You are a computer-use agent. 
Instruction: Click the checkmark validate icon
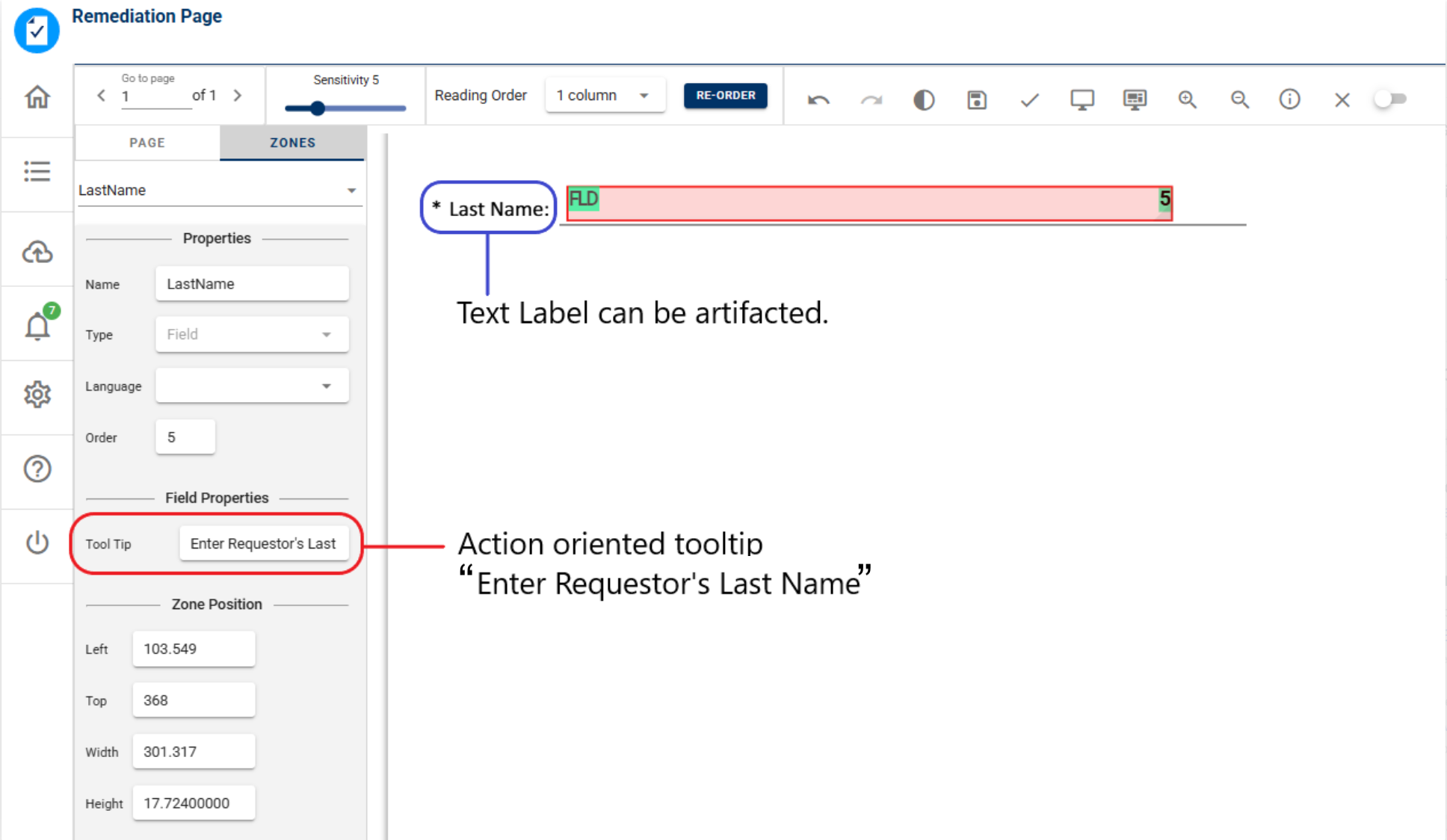click(1029, 99)
